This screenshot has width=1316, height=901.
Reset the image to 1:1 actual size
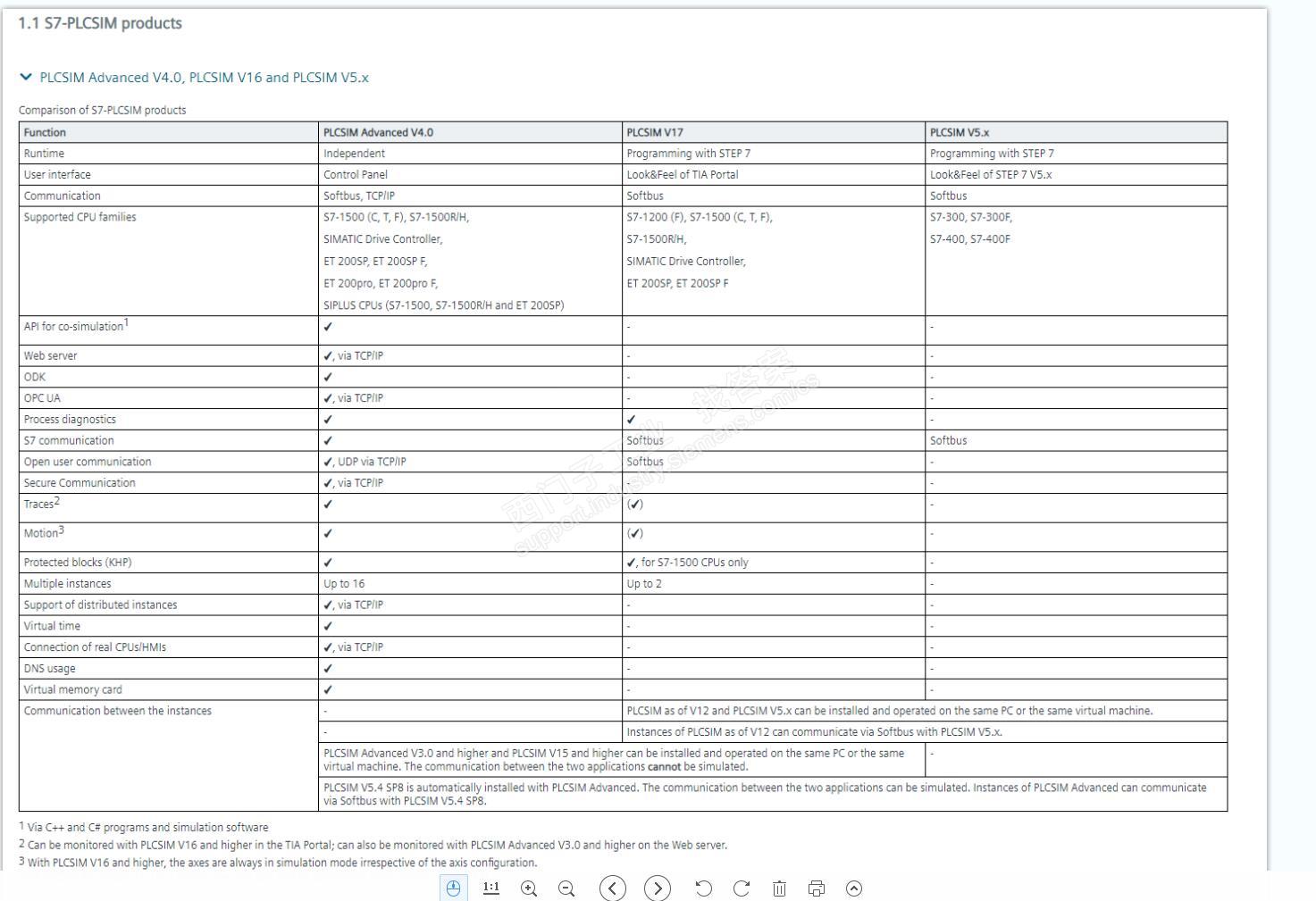pos(491,888)
